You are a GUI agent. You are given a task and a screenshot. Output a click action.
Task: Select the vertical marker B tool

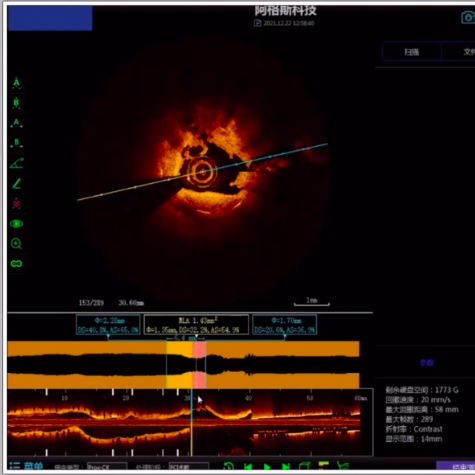pos(16,103)
